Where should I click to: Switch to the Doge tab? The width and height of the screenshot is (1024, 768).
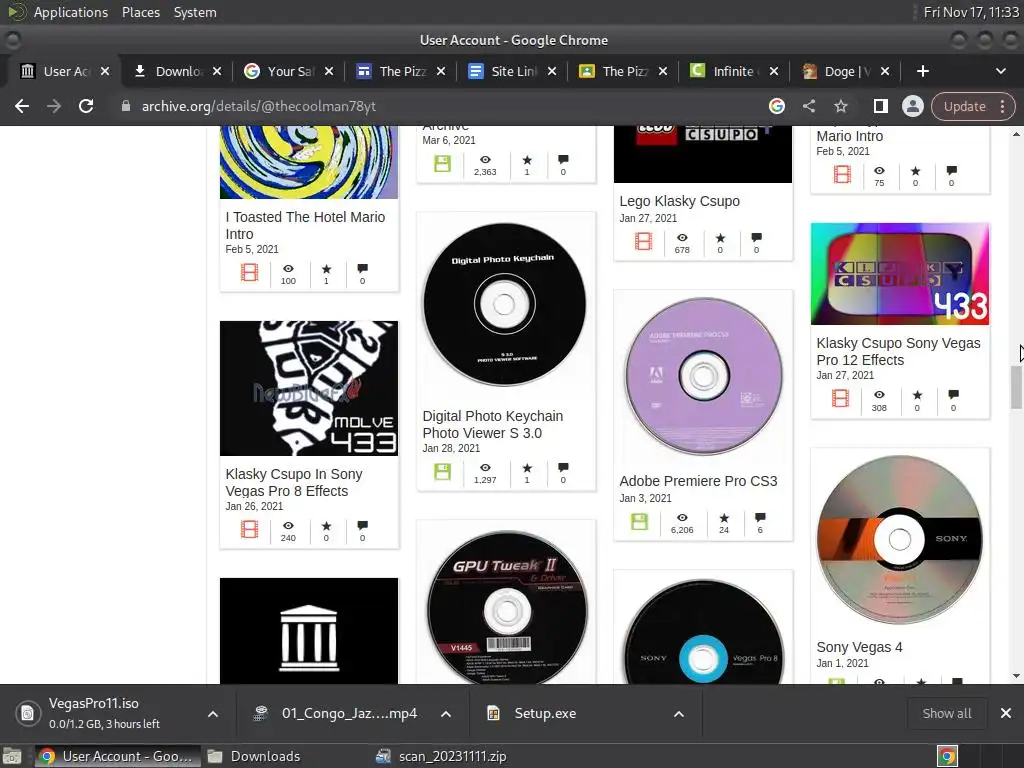pos(846,71)
